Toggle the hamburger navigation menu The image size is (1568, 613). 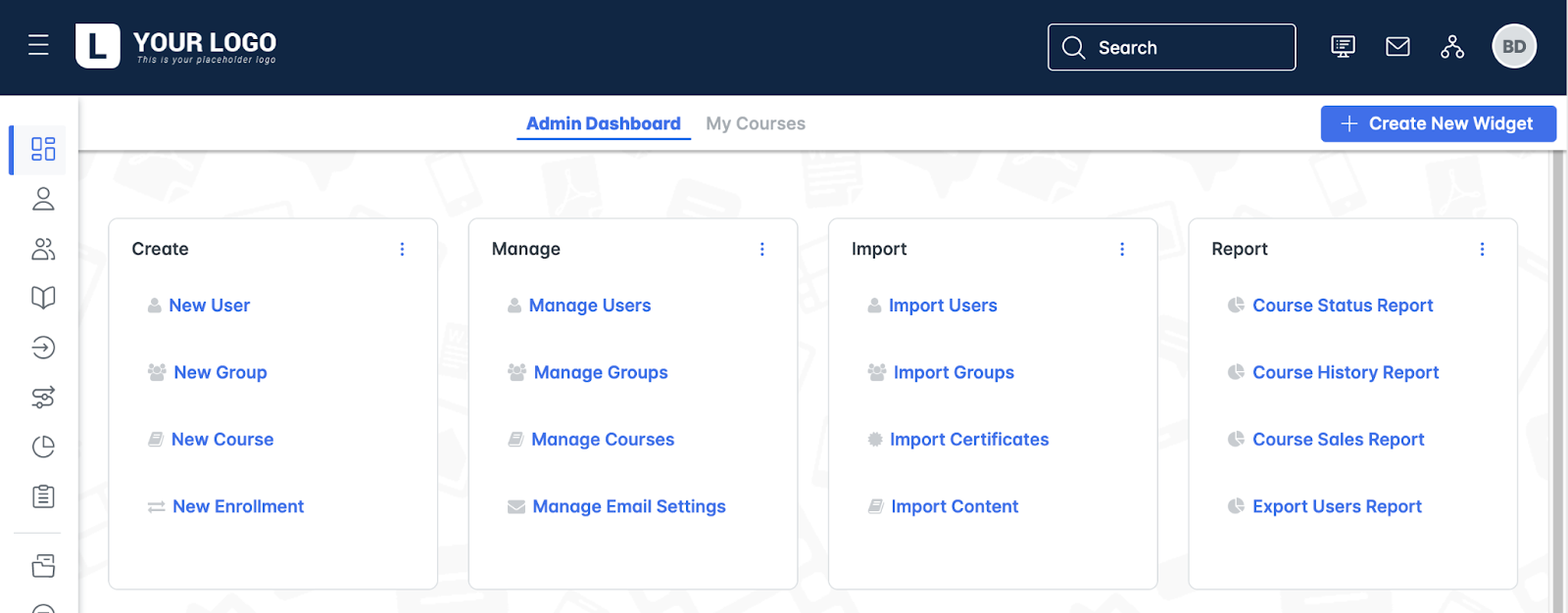38,45
